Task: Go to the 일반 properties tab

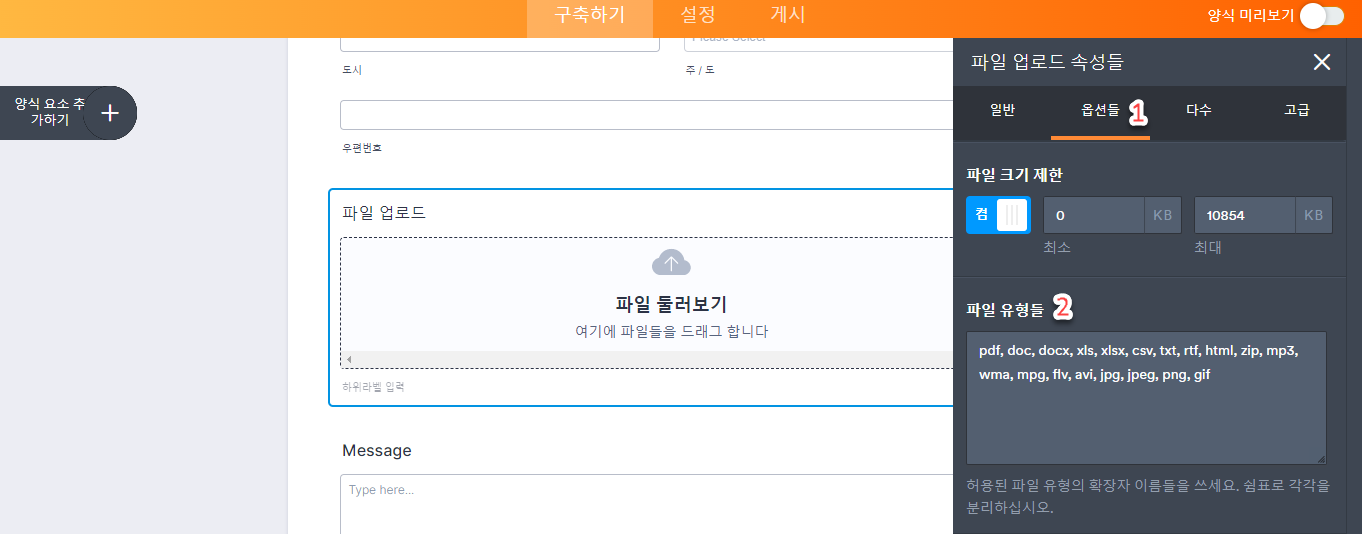Action: [1002, 110]
